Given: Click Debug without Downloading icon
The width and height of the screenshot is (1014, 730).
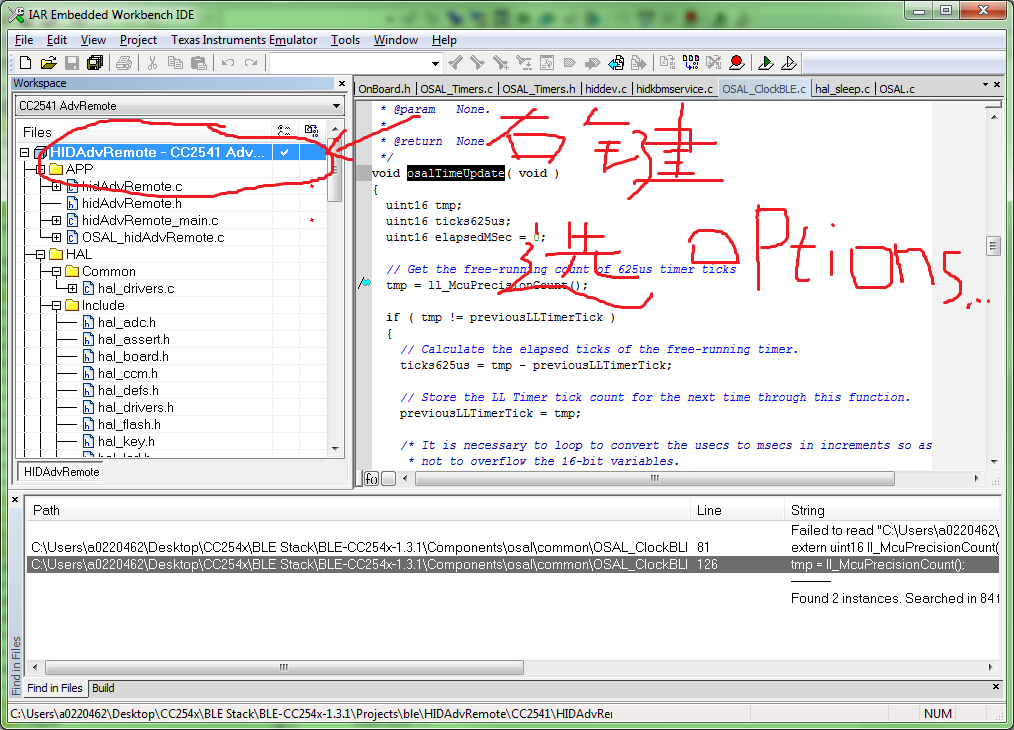Looking at the screenshot, I should point(789,63).
